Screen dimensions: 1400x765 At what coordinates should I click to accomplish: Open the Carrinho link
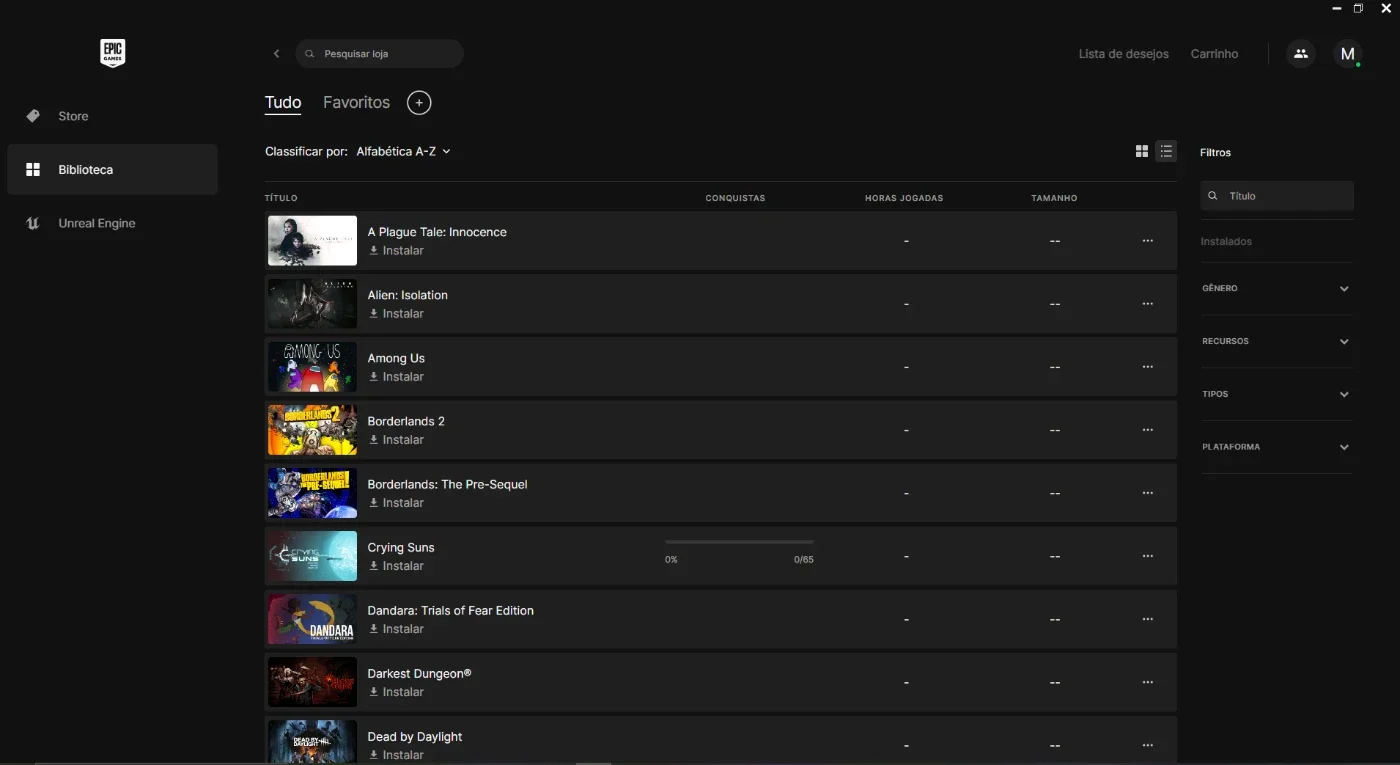pyautogui.click(x=1214, y=54)
